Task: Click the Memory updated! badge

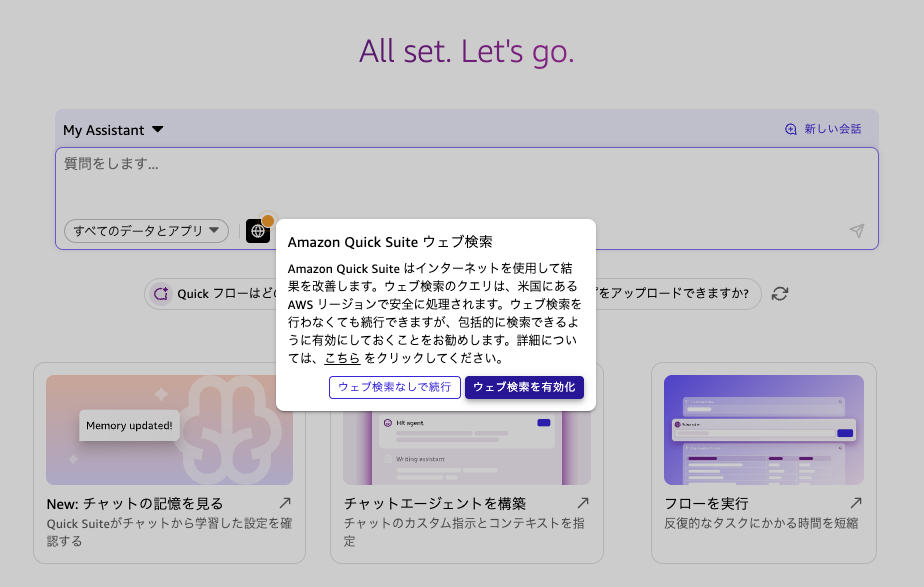Action: tap(128, 425)
